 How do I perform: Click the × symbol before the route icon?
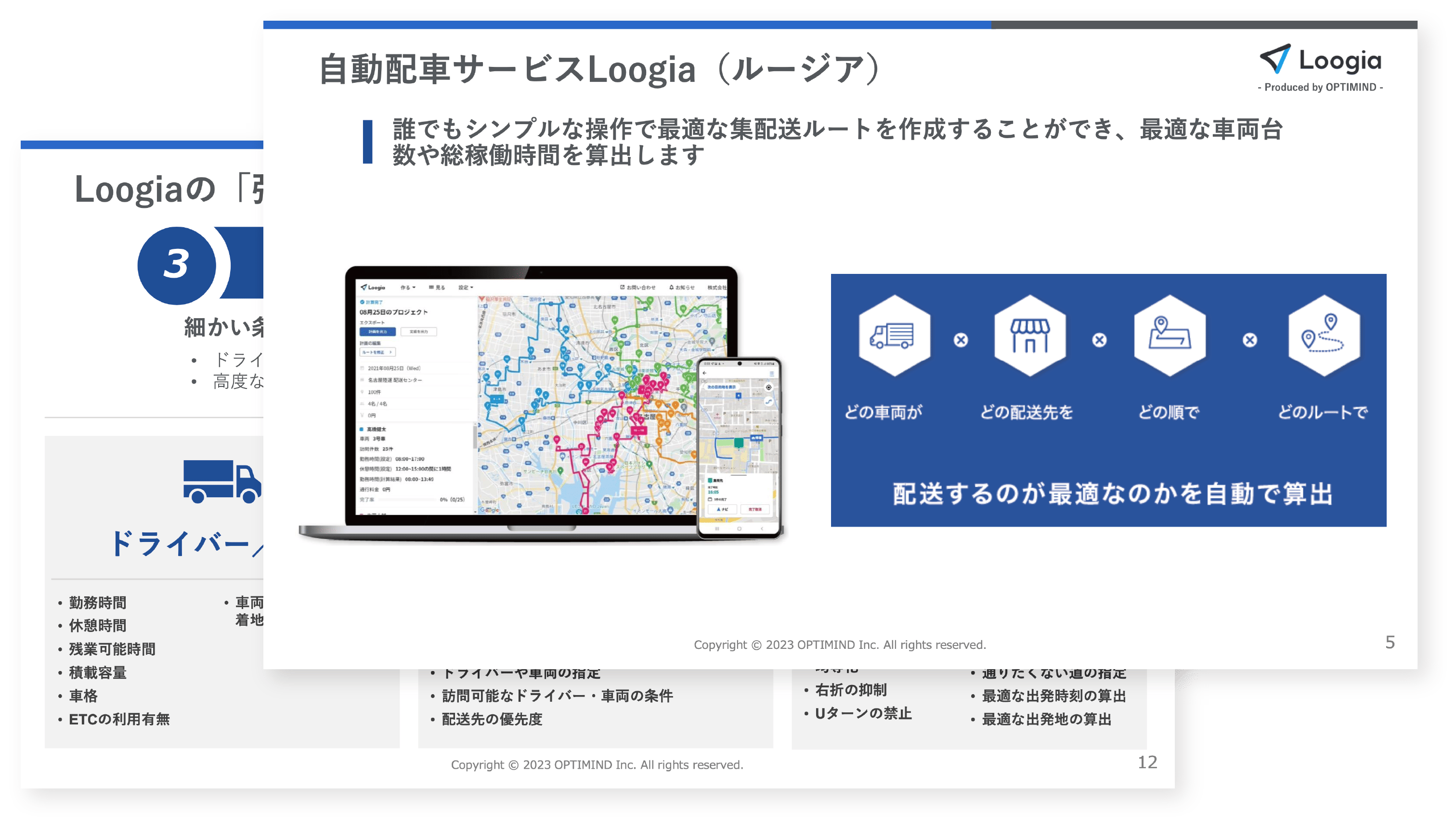point(1249,340)
